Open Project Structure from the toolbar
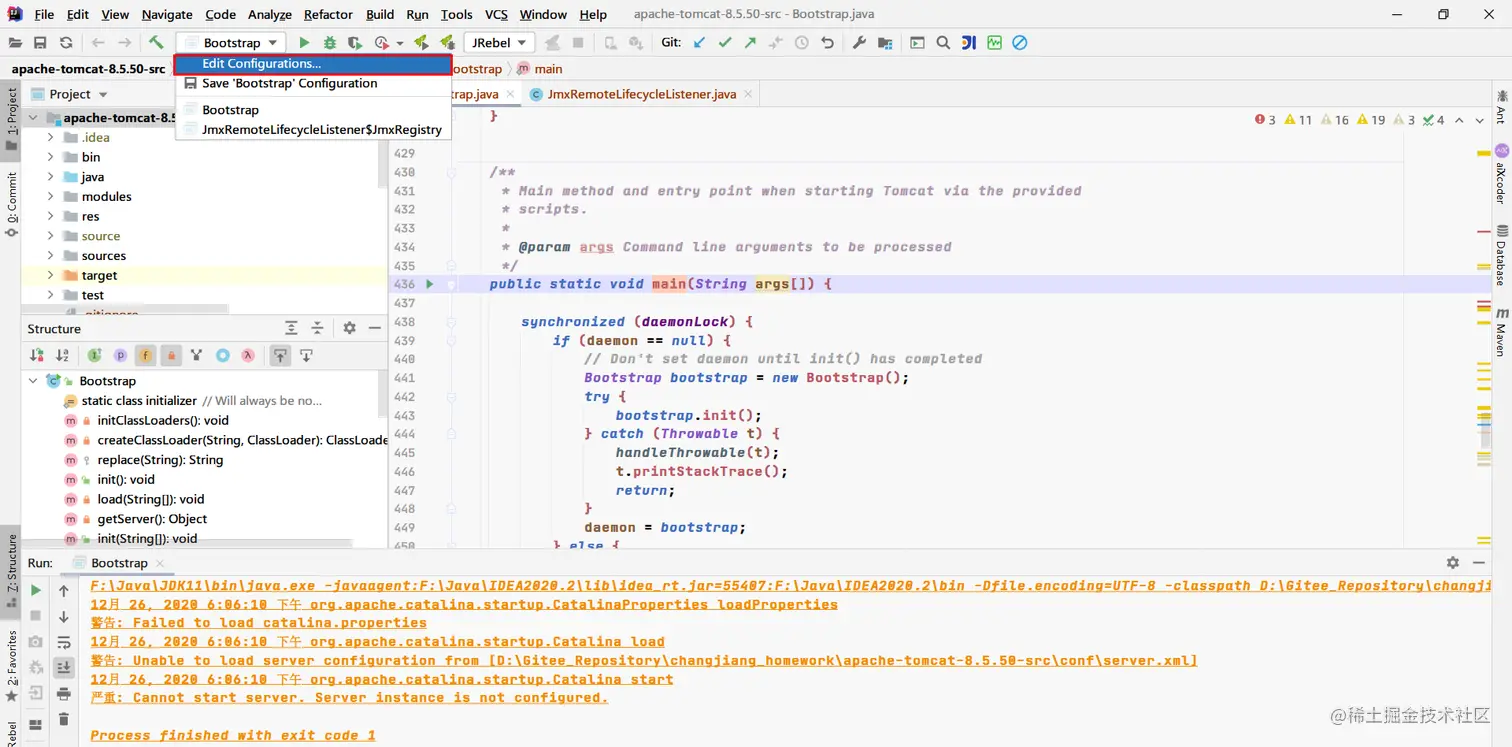Image resolution: width=1512 pixels, height=747 pixels. (x=885, y=43)
